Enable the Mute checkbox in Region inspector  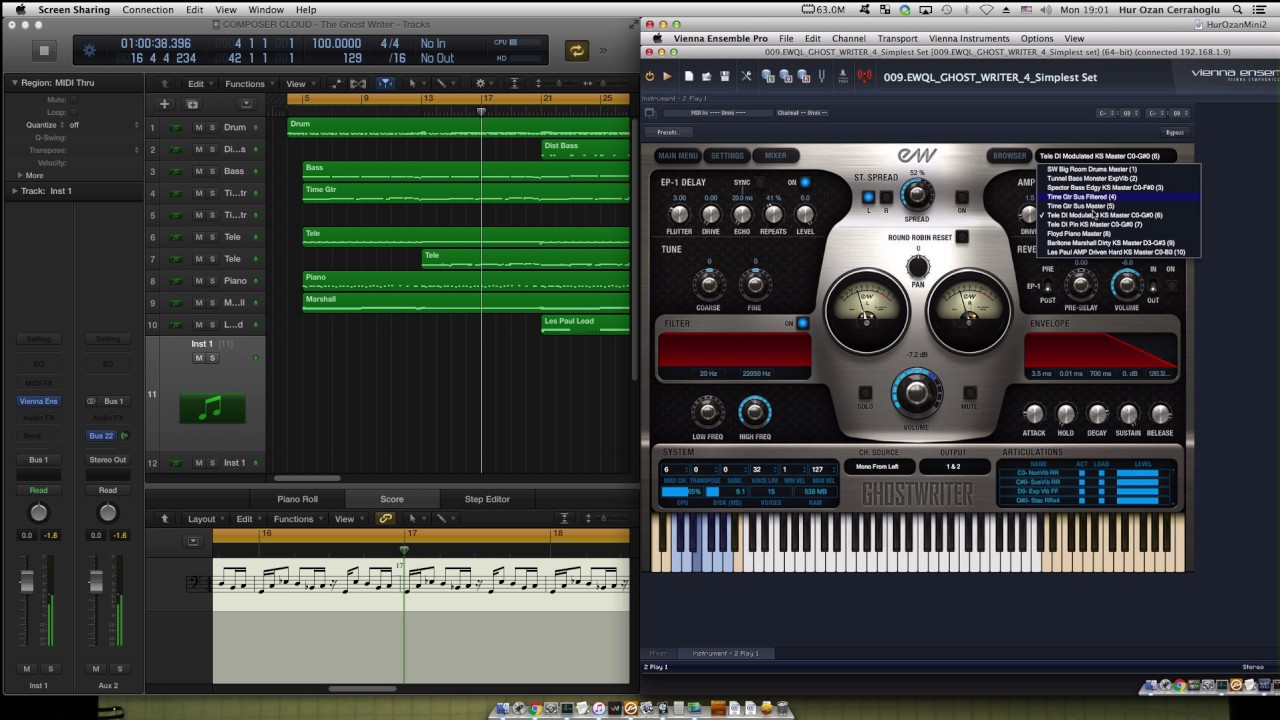pos(72,100)
